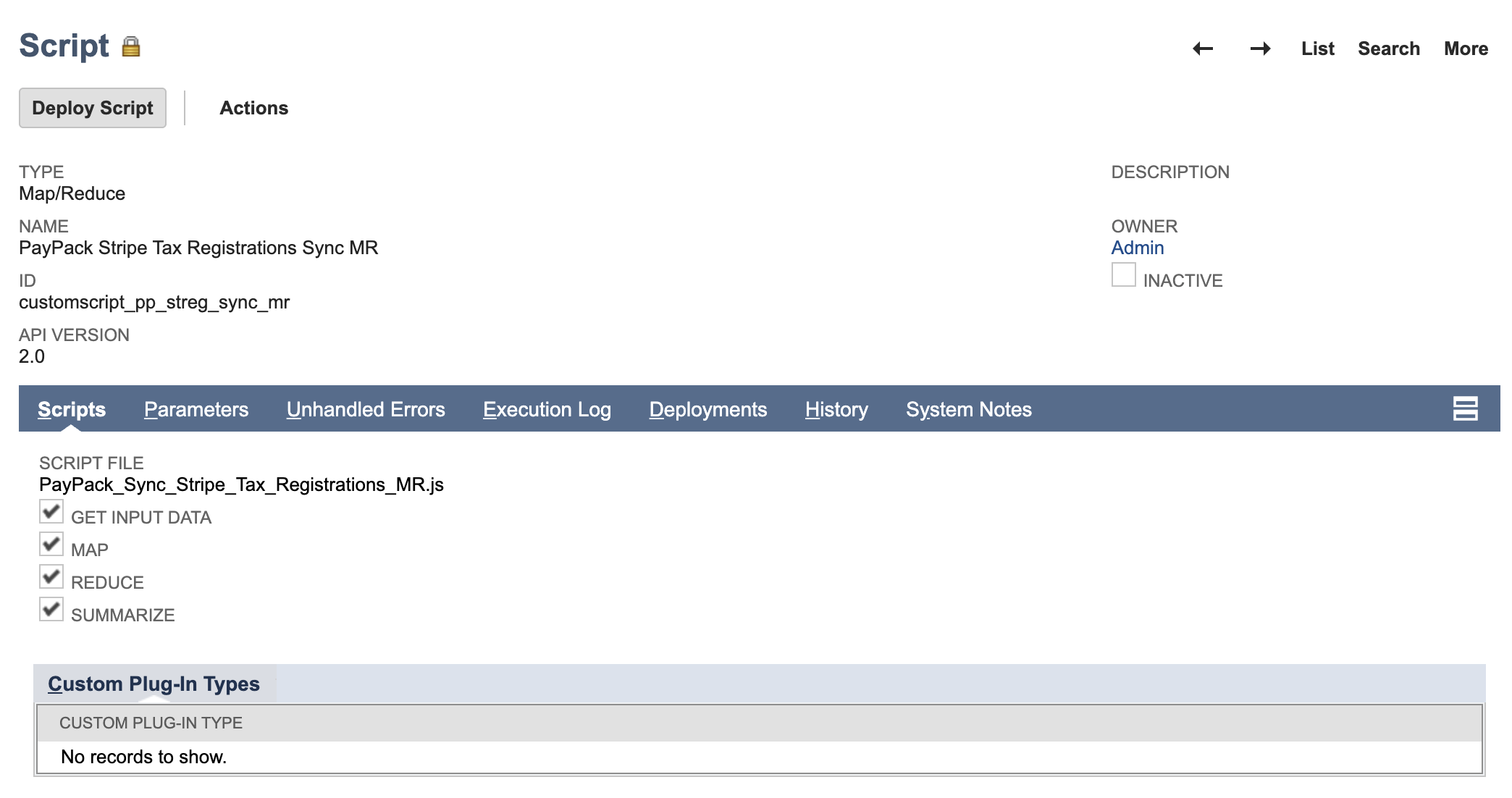Uncheck the GET INPUT DATA checkbox
The width and height of the screenshot is (1512, 798).
click(50, 512)
